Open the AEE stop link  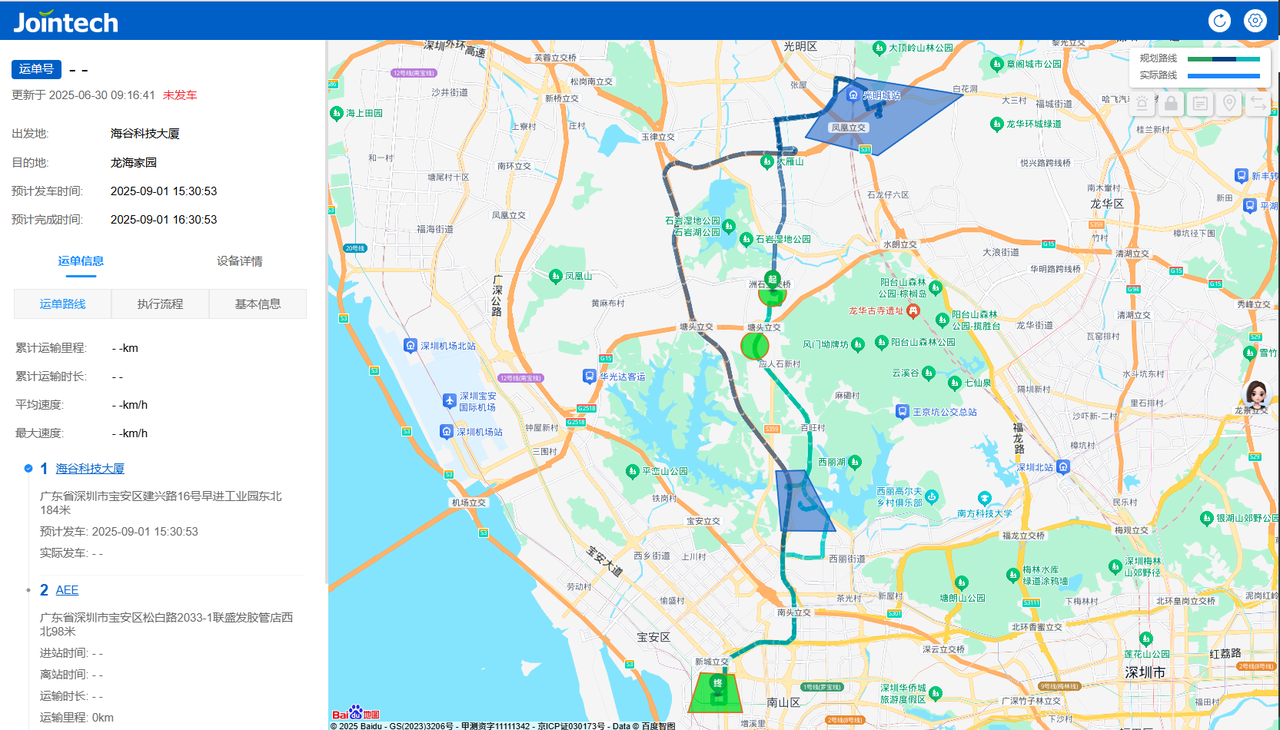click(x=67, y=590)
